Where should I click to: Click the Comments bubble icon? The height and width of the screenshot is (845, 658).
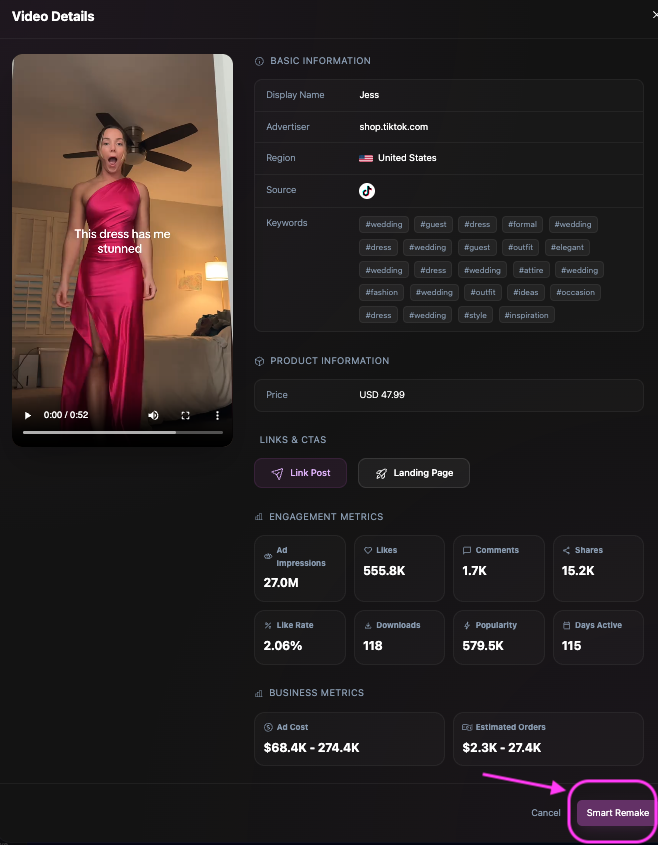(x=467, y=550)
